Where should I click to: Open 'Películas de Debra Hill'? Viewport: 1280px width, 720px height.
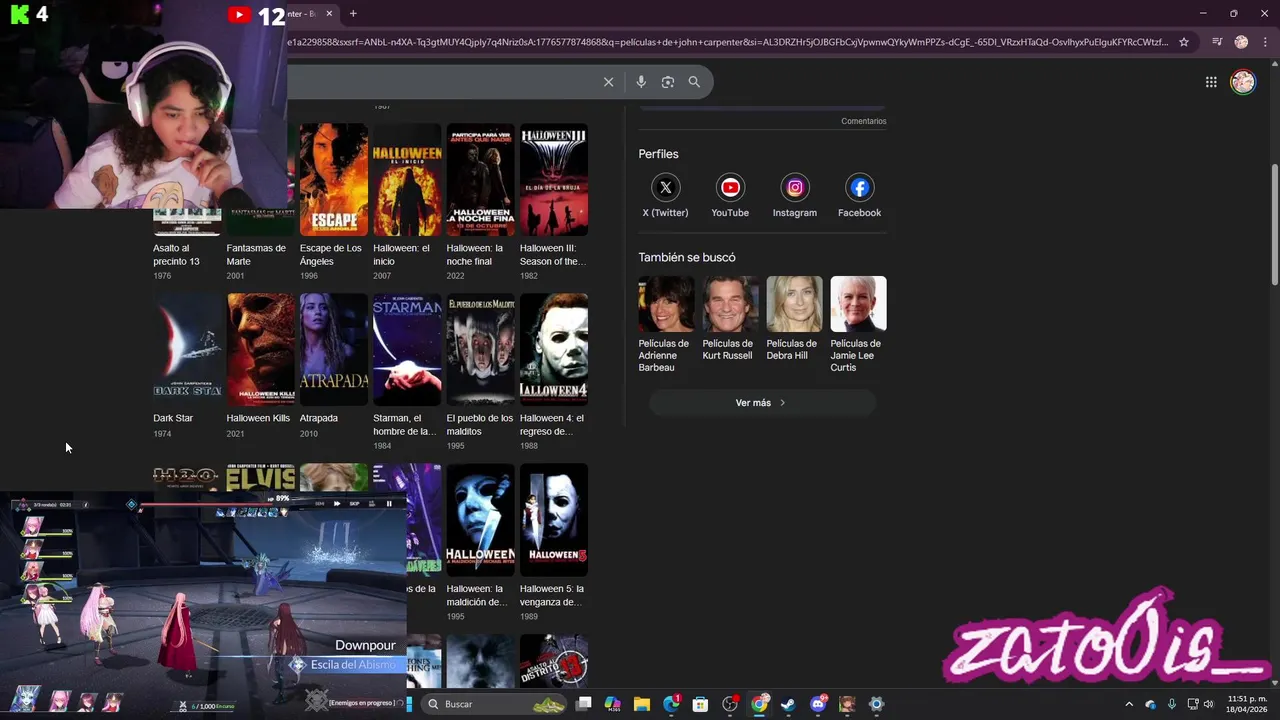click(x=794, y=319)
